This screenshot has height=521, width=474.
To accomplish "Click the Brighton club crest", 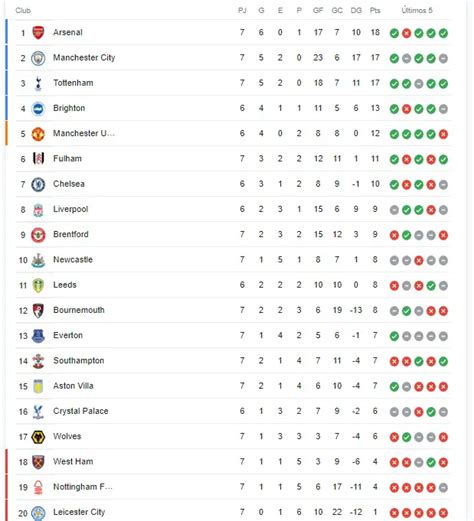I will [38, 109].
